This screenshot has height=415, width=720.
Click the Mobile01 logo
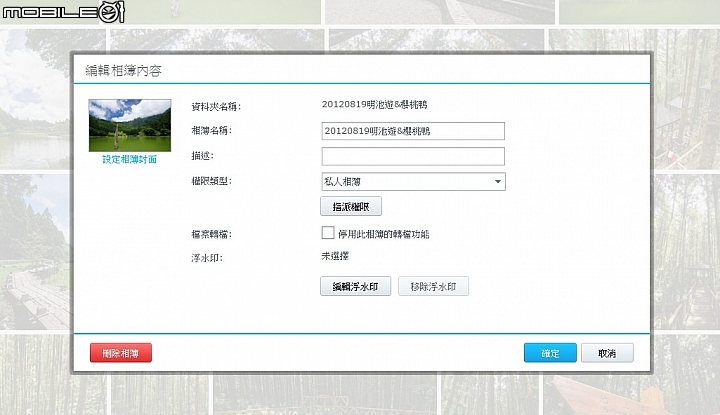(64, 12)
